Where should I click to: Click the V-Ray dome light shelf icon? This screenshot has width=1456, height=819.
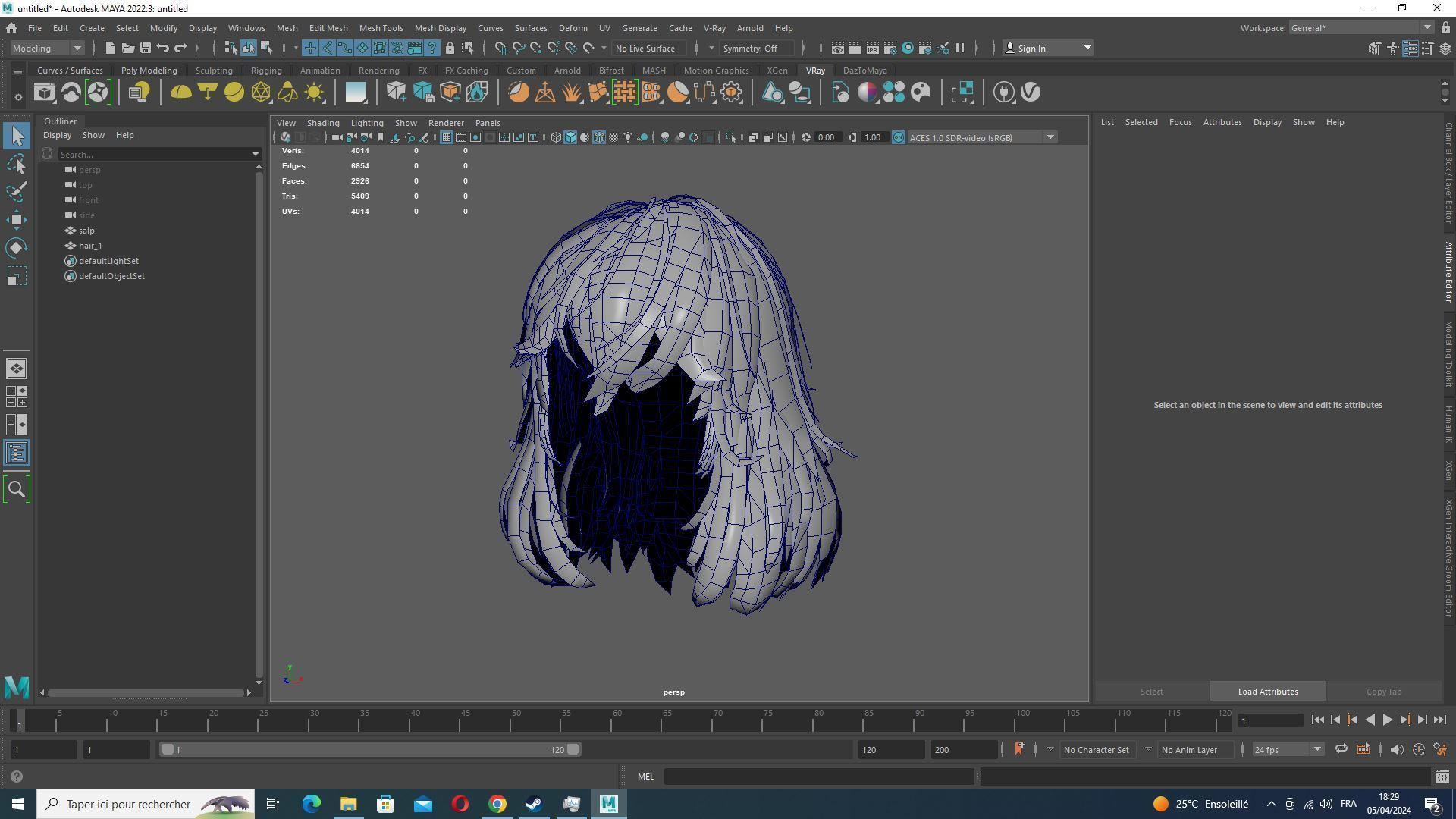tap(180, 93)
